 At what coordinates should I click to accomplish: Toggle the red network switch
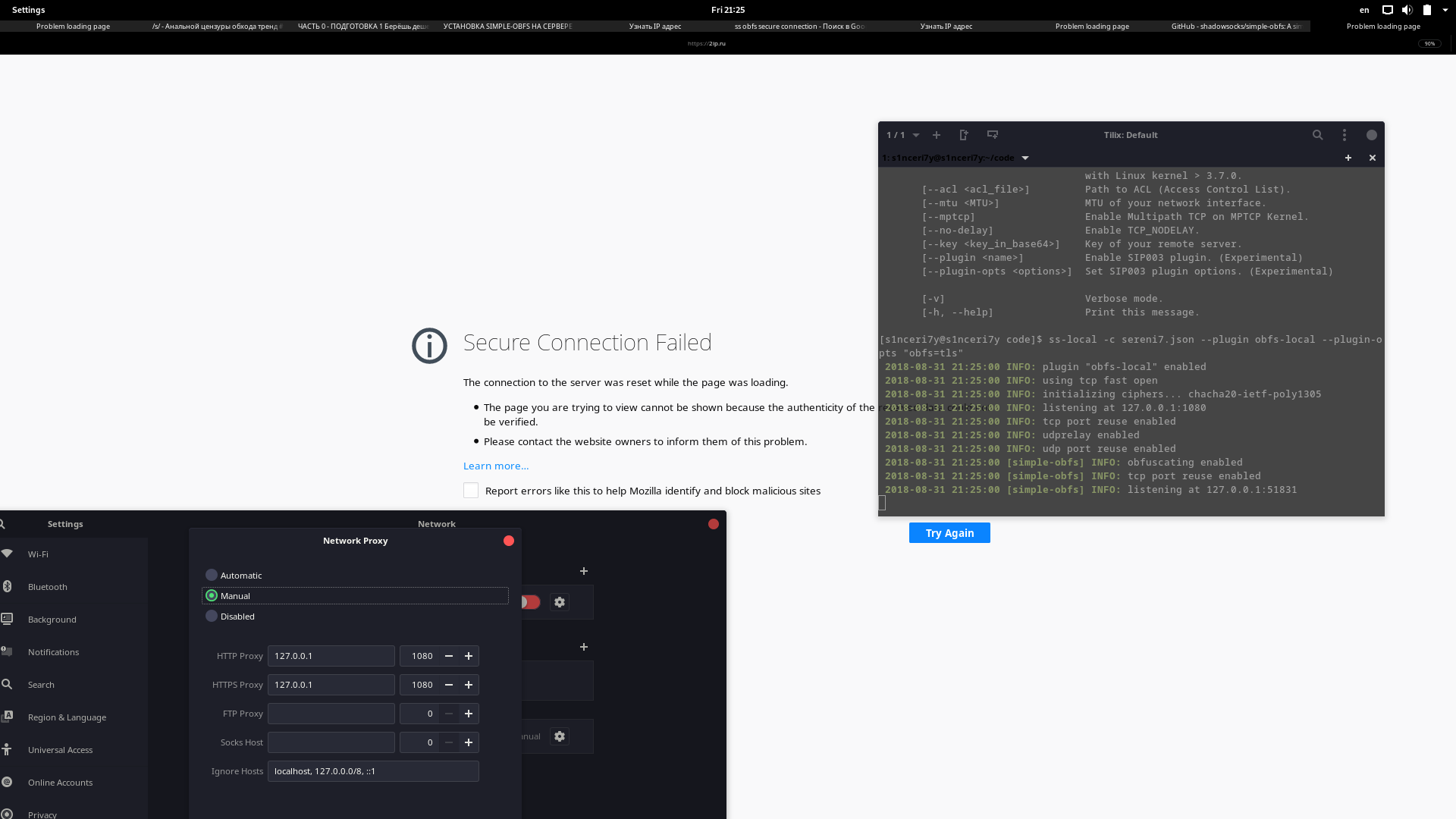point(529,602)
